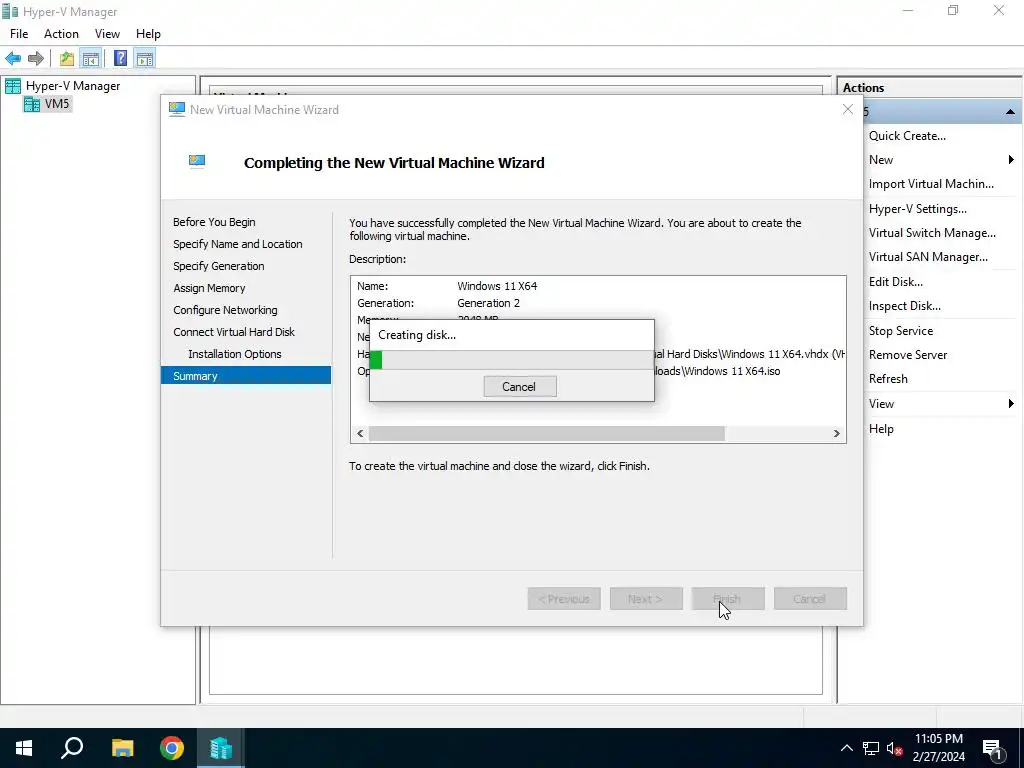Go to Configure Networking wizard step
1024x768 pixels.
pos(225,310)
